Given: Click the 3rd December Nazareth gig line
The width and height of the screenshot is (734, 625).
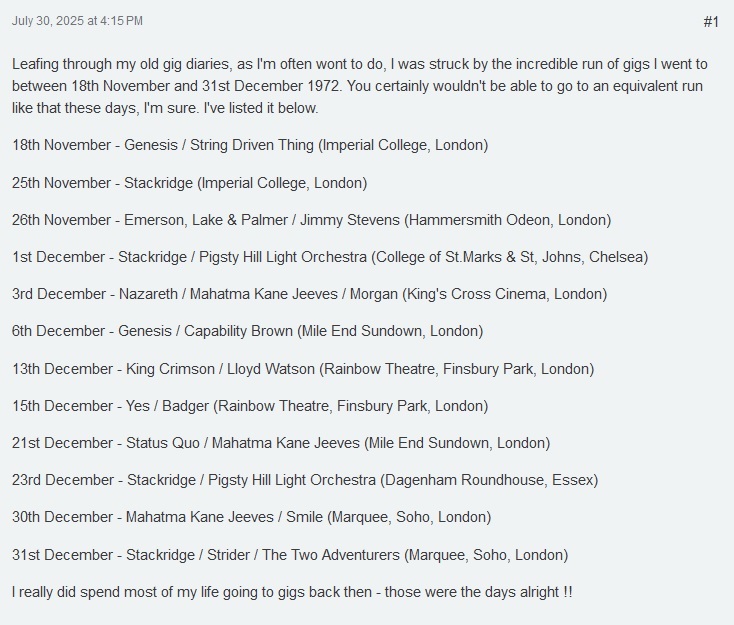Looking at the screenshot, I should pyautogui.click(x=309, y=294).
